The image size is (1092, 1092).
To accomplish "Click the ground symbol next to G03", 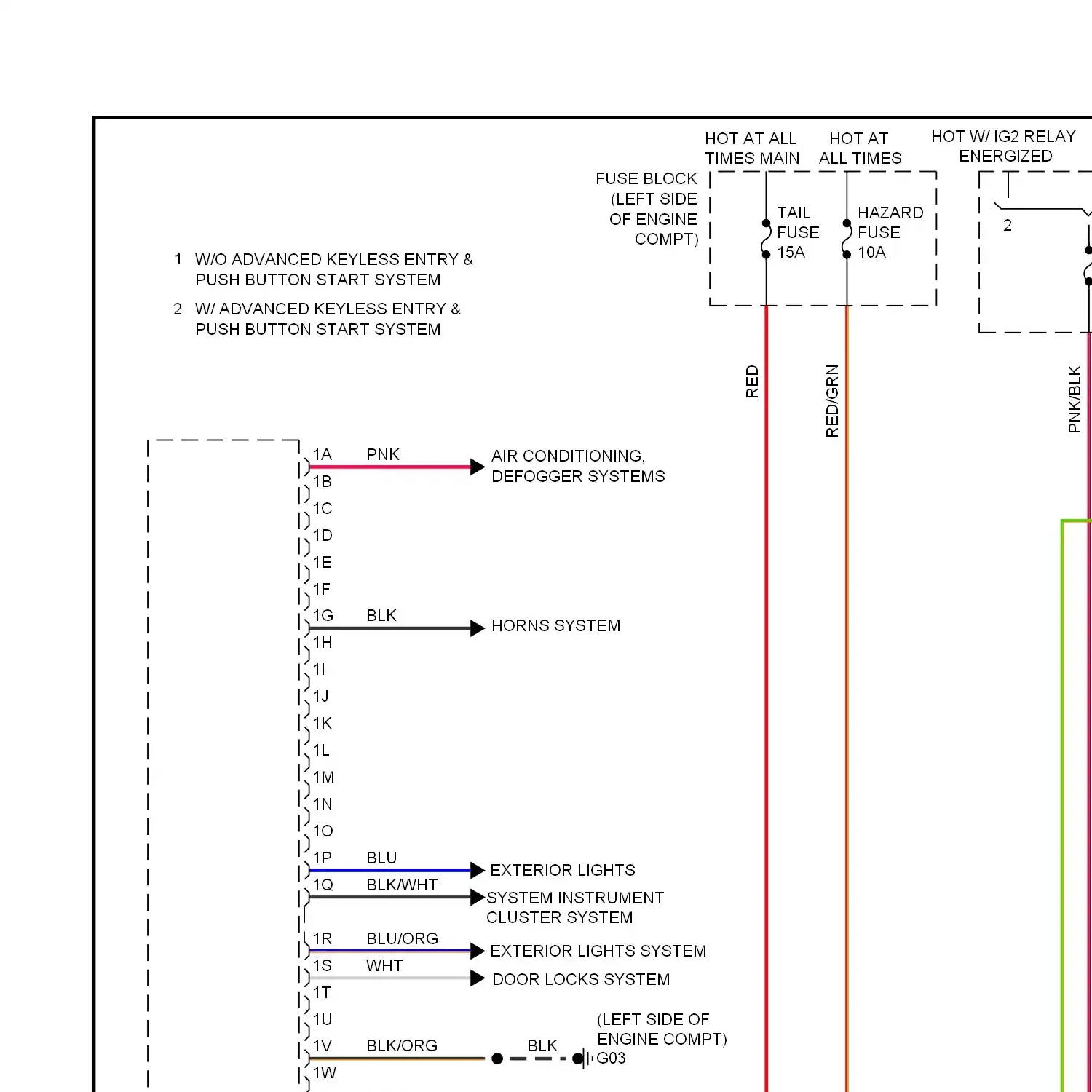I will (x=583, y=1059).
